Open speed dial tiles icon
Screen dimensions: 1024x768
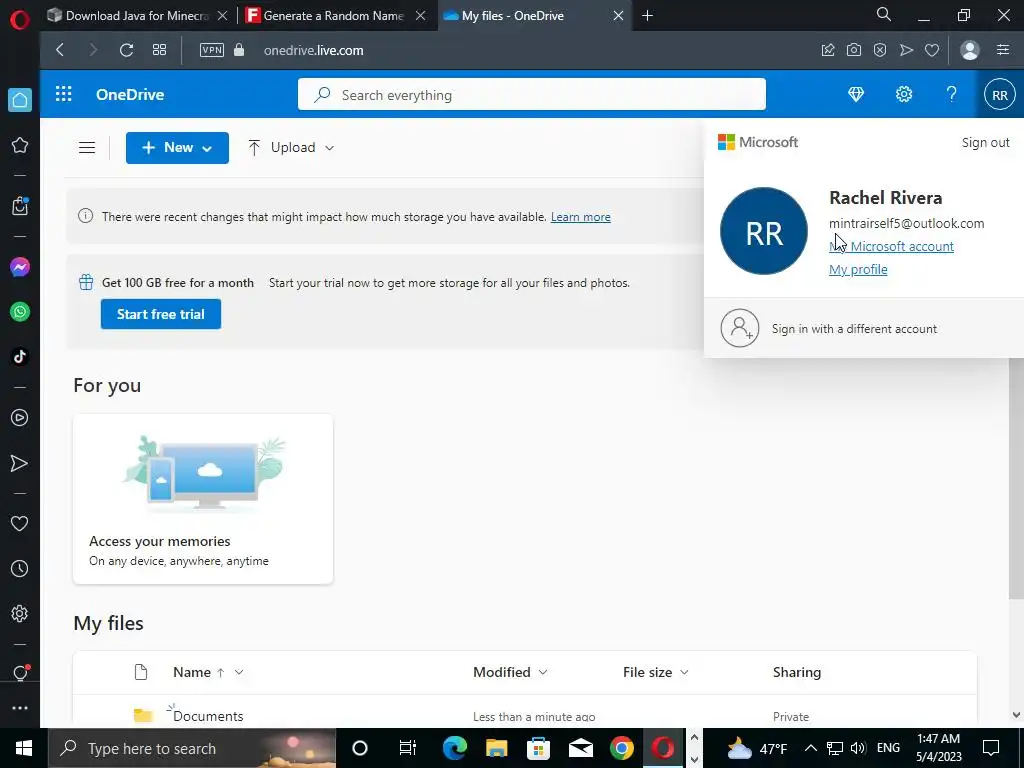[159, 50]
